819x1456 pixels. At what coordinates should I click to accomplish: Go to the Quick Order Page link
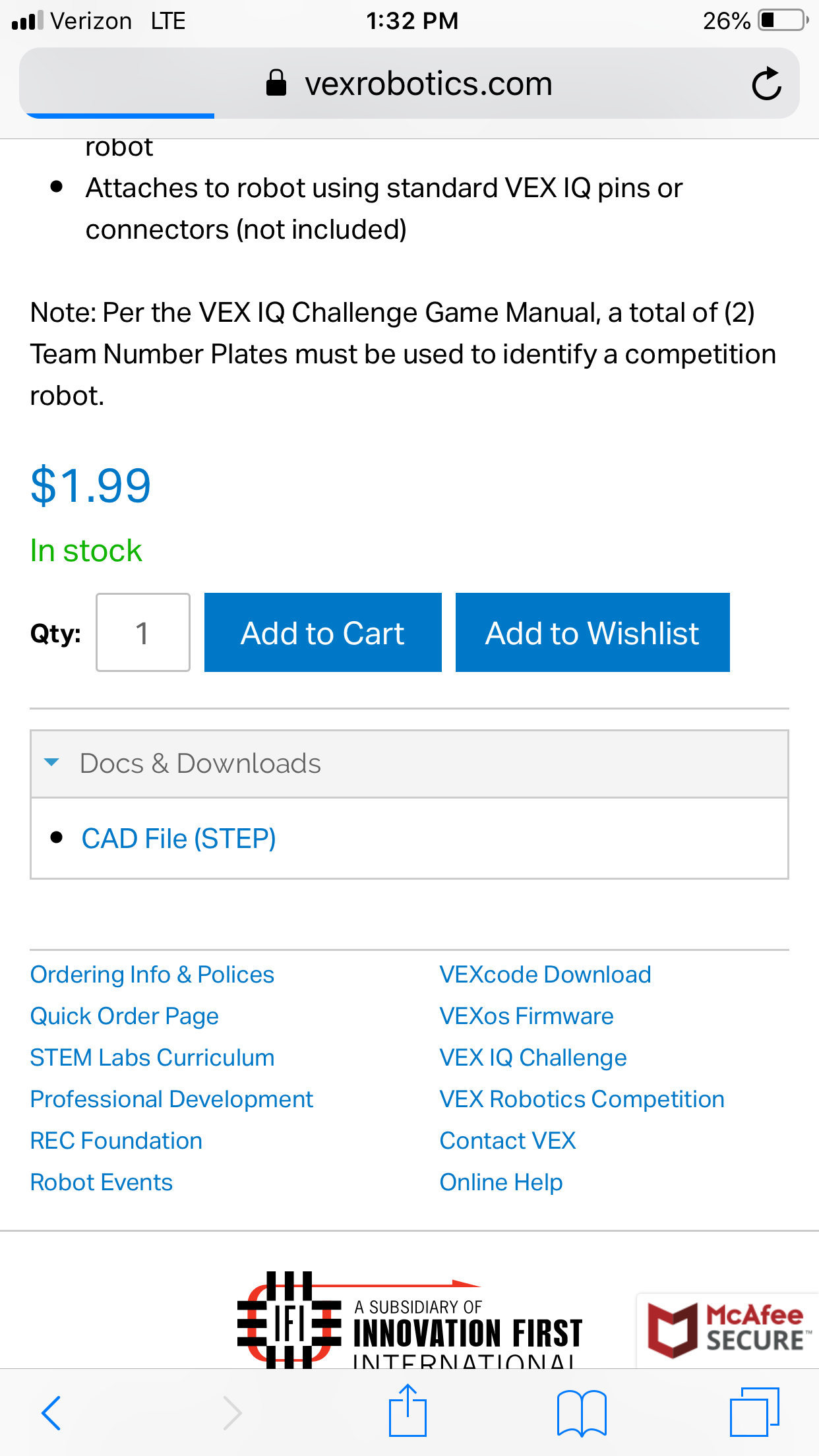(x=125, y=1016)
